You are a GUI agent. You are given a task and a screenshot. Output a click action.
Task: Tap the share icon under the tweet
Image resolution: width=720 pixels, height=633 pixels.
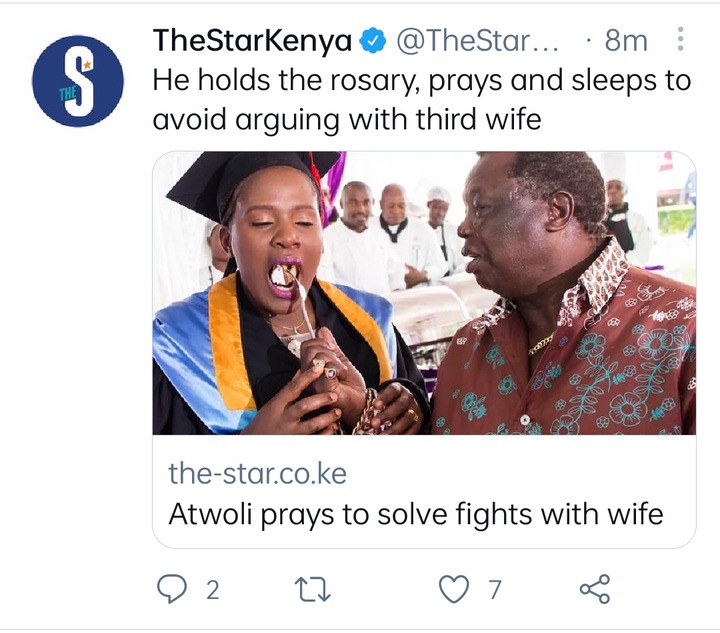tap(595, 589)
